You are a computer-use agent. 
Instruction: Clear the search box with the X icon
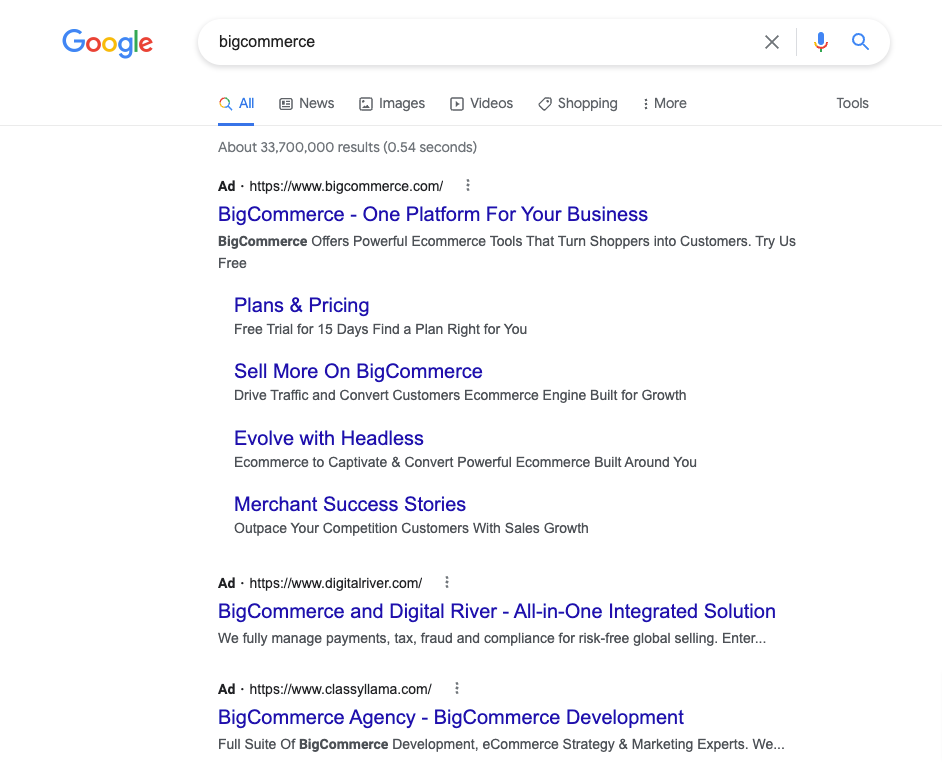click(x=771, y=42)
